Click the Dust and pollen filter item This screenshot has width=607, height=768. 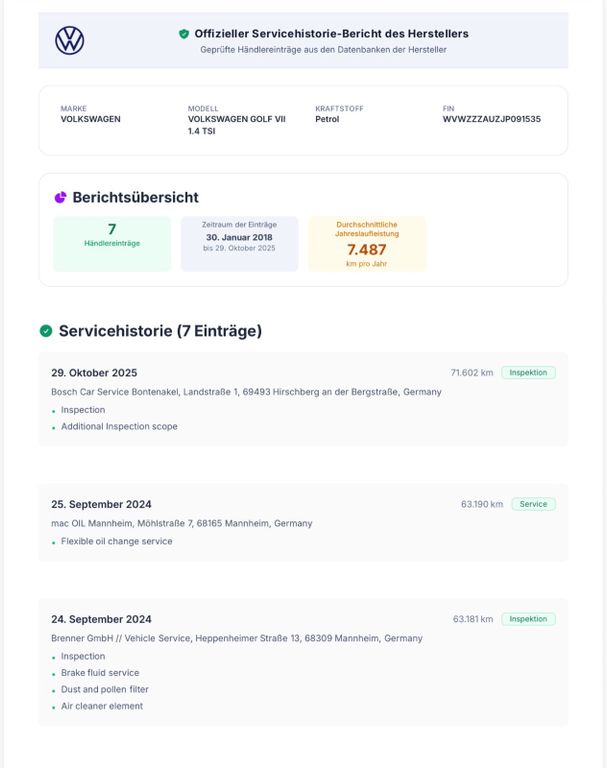105,690
